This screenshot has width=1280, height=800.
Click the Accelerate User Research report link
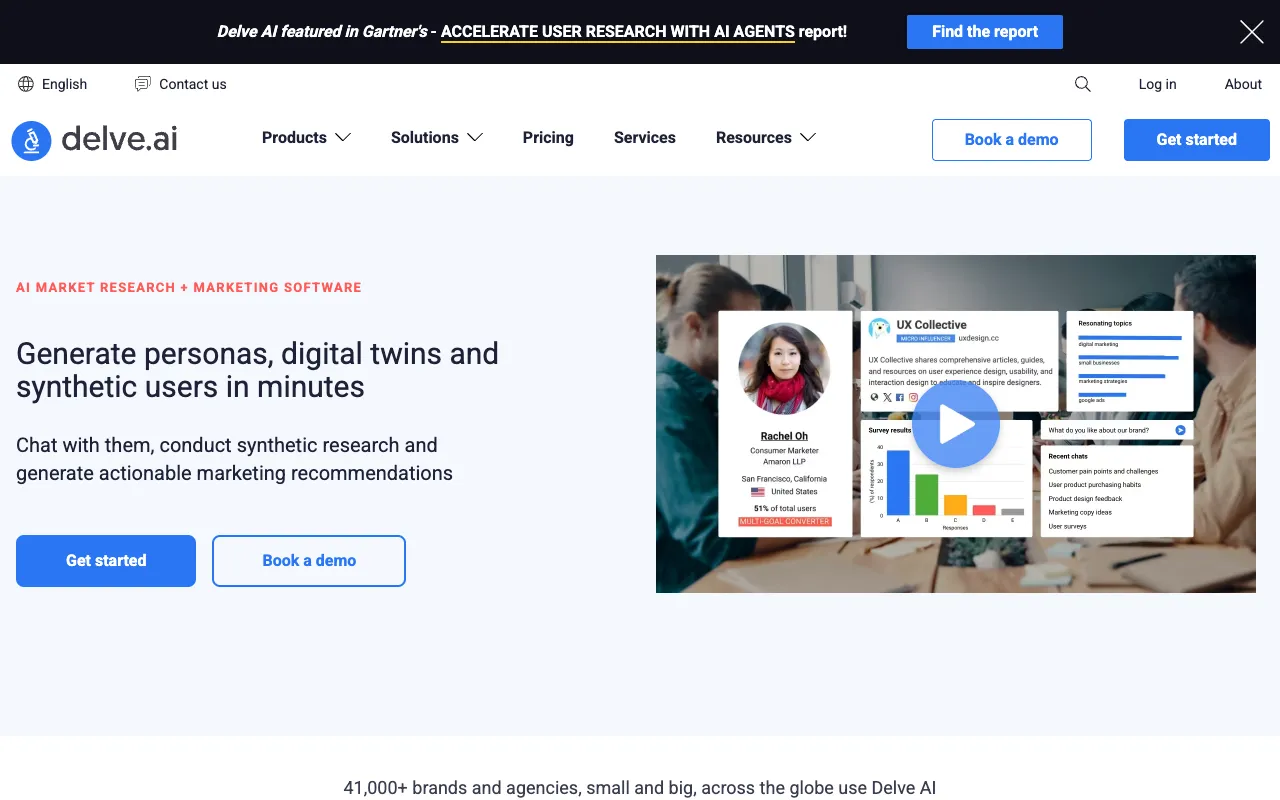click(617, 32)
